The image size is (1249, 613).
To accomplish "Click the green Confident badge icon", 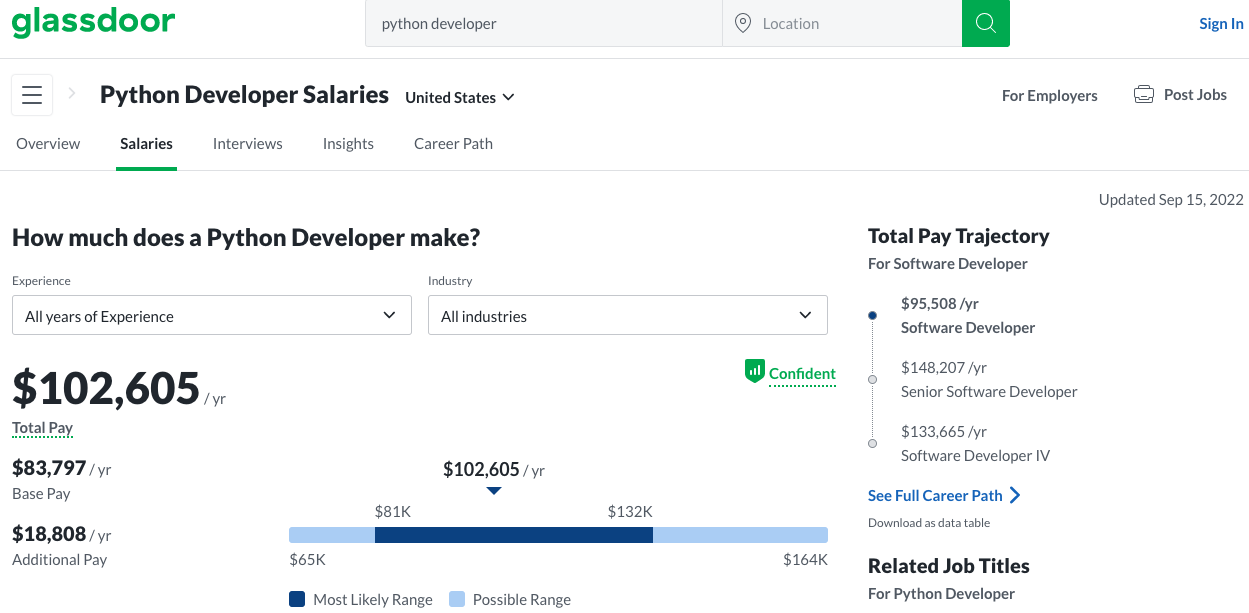I will click(x=755, y=371).
